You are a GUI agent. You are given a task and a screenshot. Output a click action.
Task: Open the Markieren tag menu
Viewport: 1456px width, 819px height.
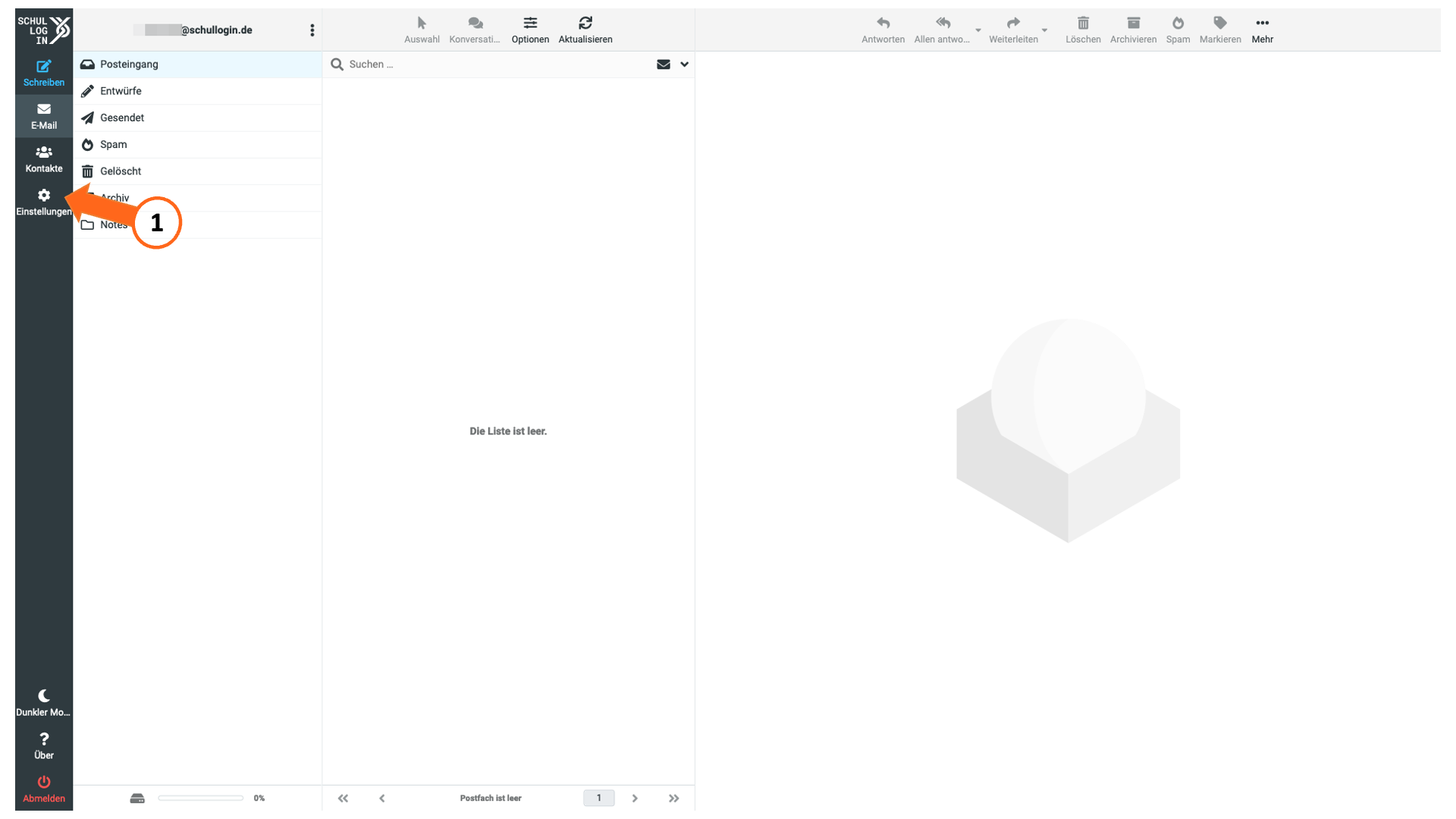(1220, 30)
